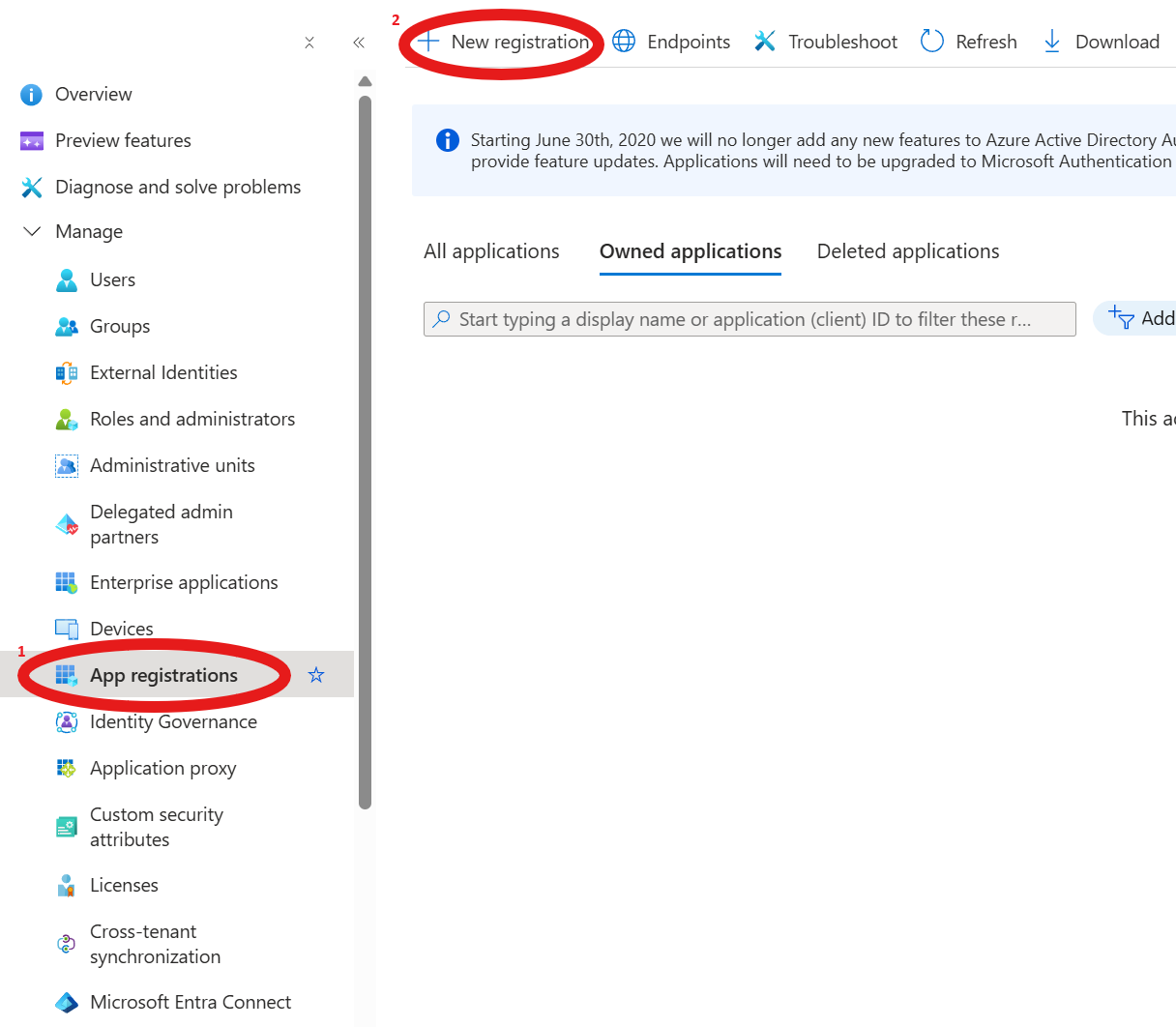
Task: Select the Owned applications tab
Action: pos(691,251)
